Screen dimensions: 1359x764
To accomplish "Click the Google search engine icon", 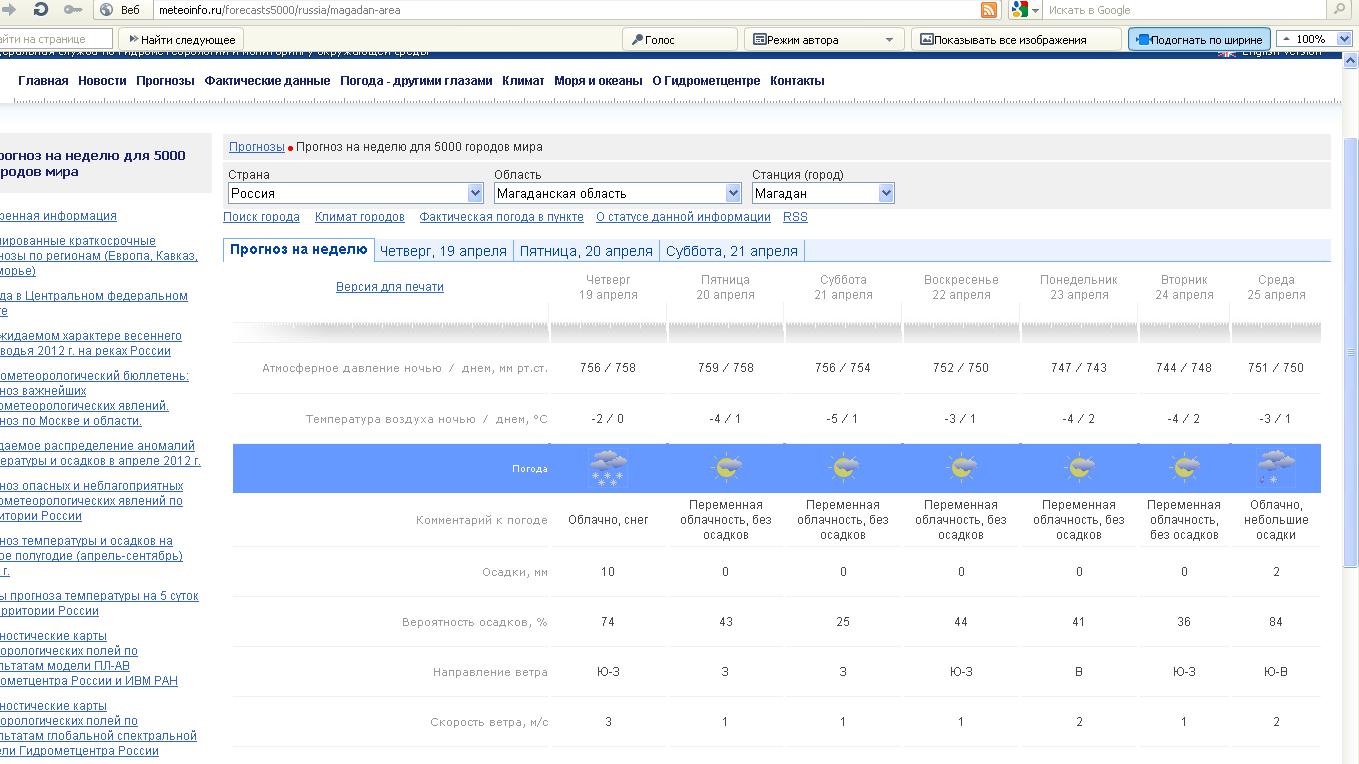I will (1019, 10).
